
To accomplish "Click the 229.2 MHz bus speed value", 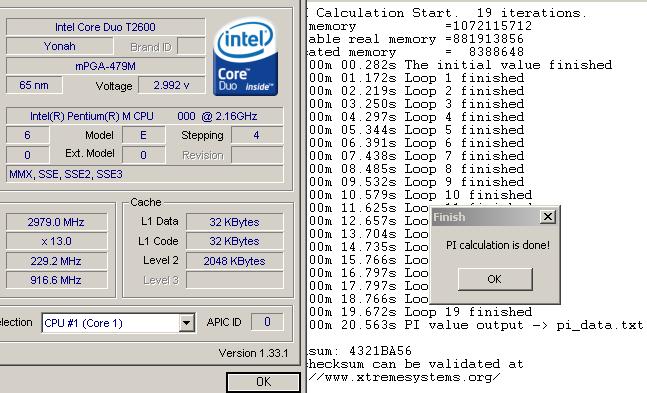I will (x=56, y=261).
